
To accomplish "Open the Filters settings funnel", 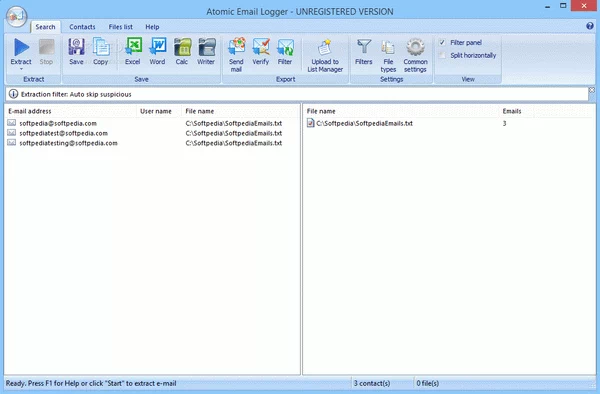I will [x=364, y=52].
